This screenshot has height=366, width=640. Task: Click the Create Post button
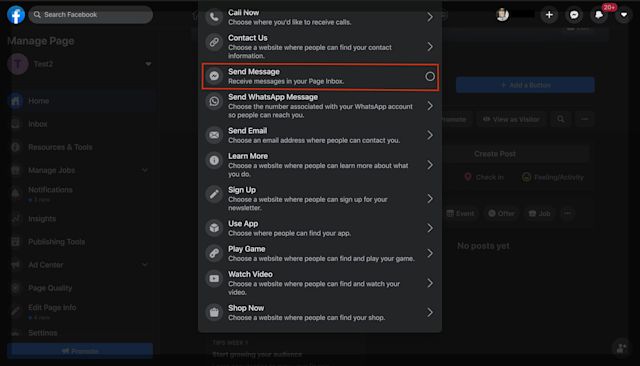[x=495, y=154]
